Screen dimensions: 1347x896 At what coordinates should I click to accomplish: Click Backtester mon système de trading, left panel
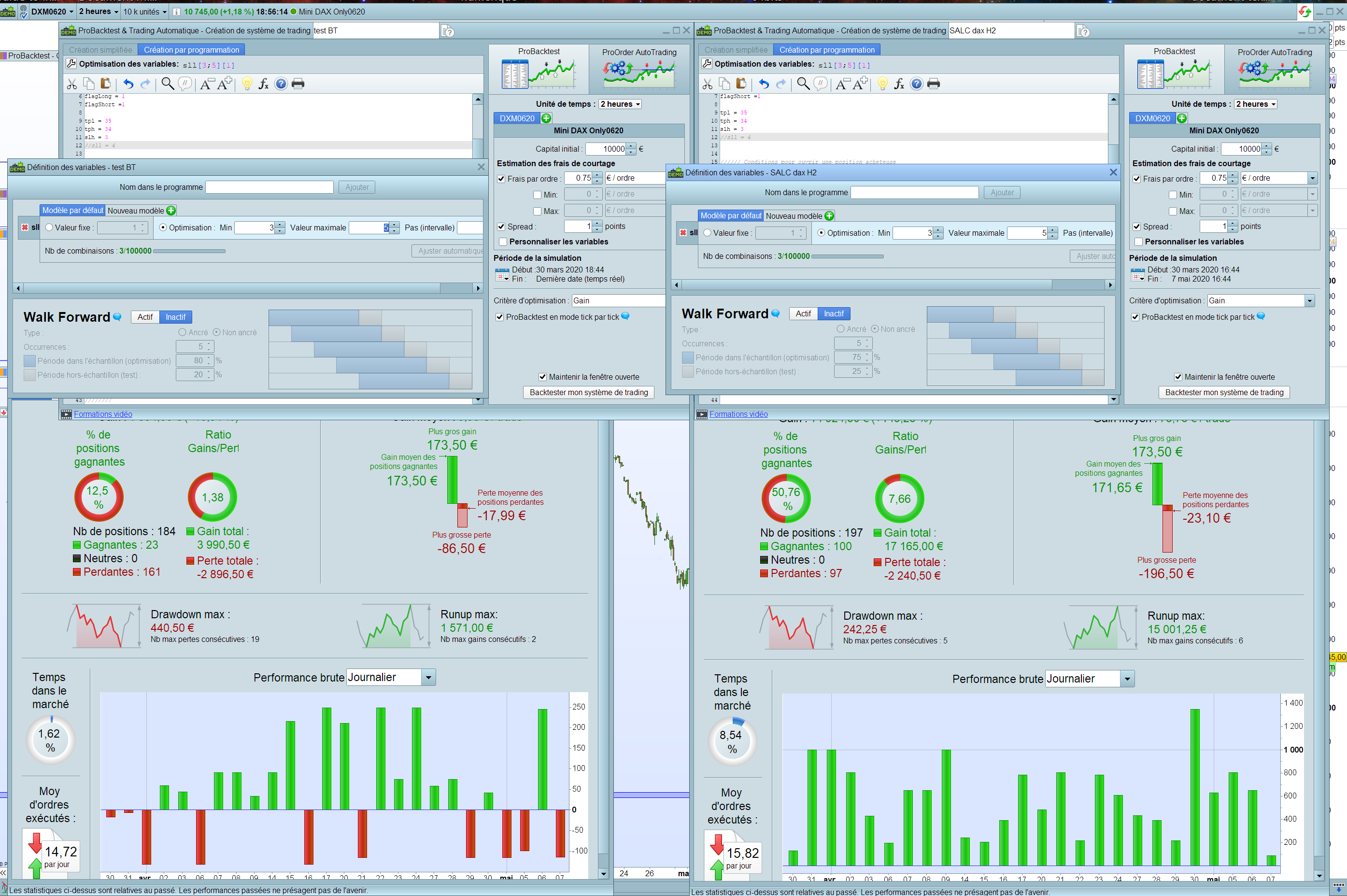click(588, 393)
